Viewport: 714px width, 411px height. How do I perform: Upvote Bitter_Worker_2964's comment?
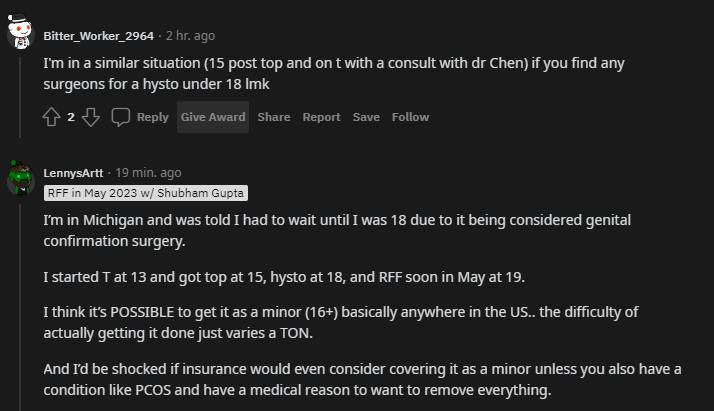52,117
